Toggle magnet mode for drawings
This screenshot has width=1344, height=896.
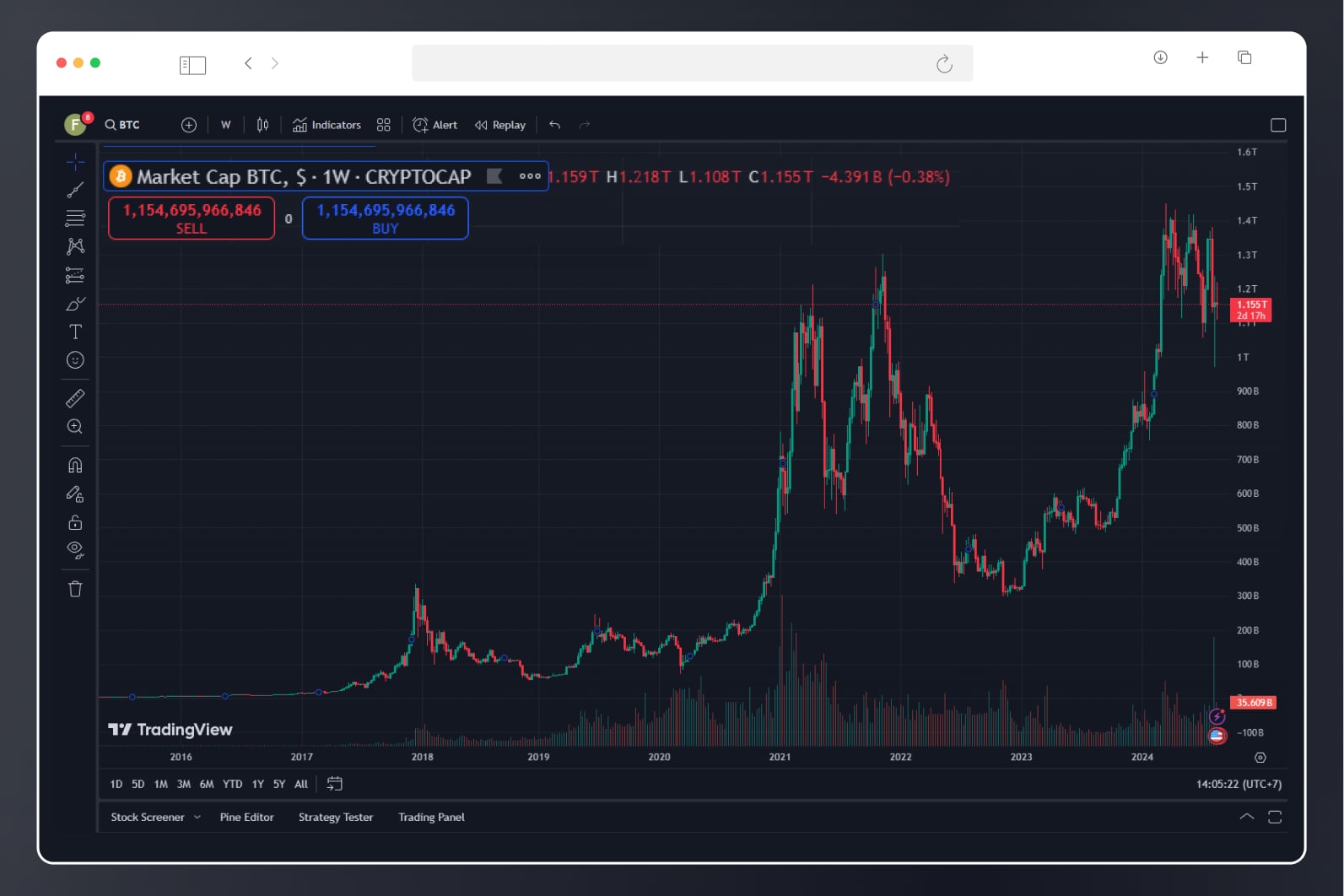click(x=75, y=465)
